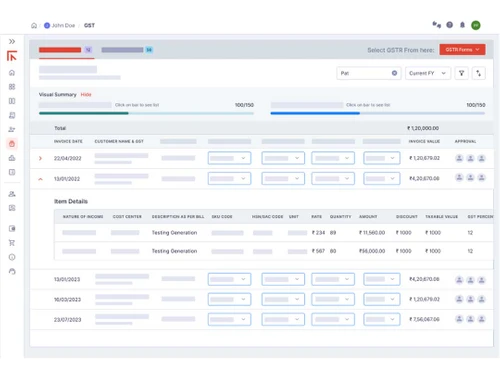Click the Total amount ₹ 1,20,000.00
500x375 pixels.
click(423, 128)
